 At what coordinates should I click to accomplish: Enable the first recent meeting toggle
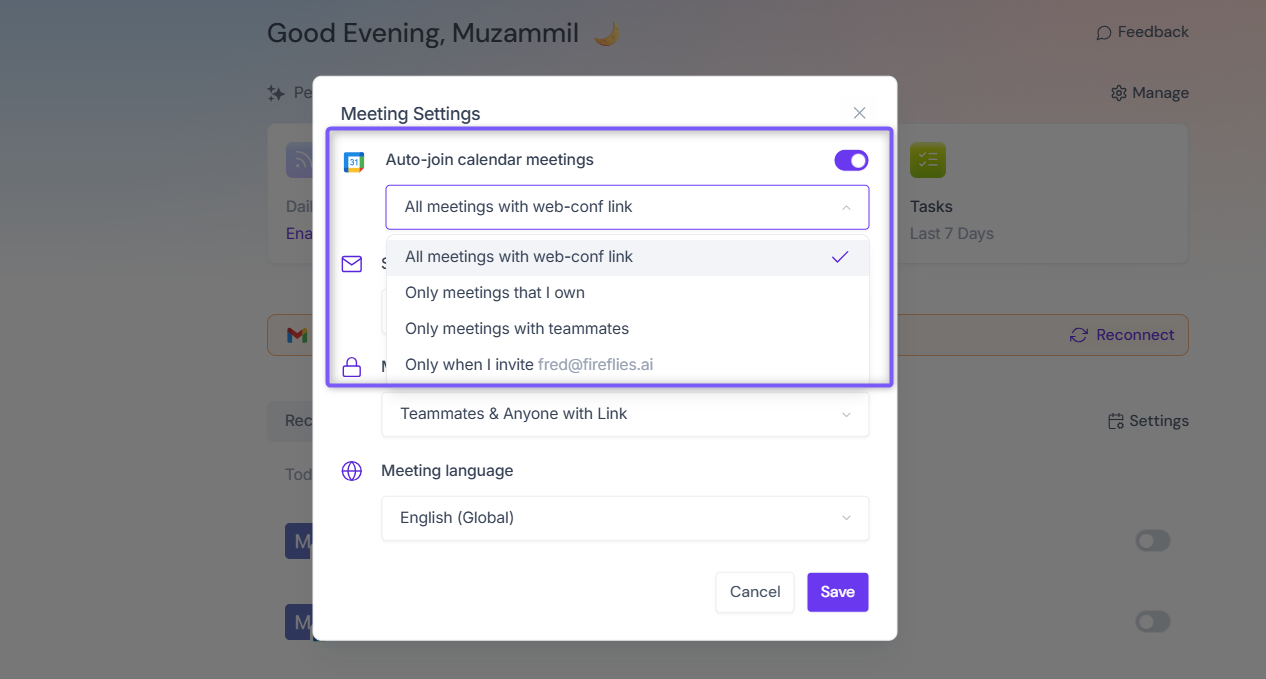1152,541
